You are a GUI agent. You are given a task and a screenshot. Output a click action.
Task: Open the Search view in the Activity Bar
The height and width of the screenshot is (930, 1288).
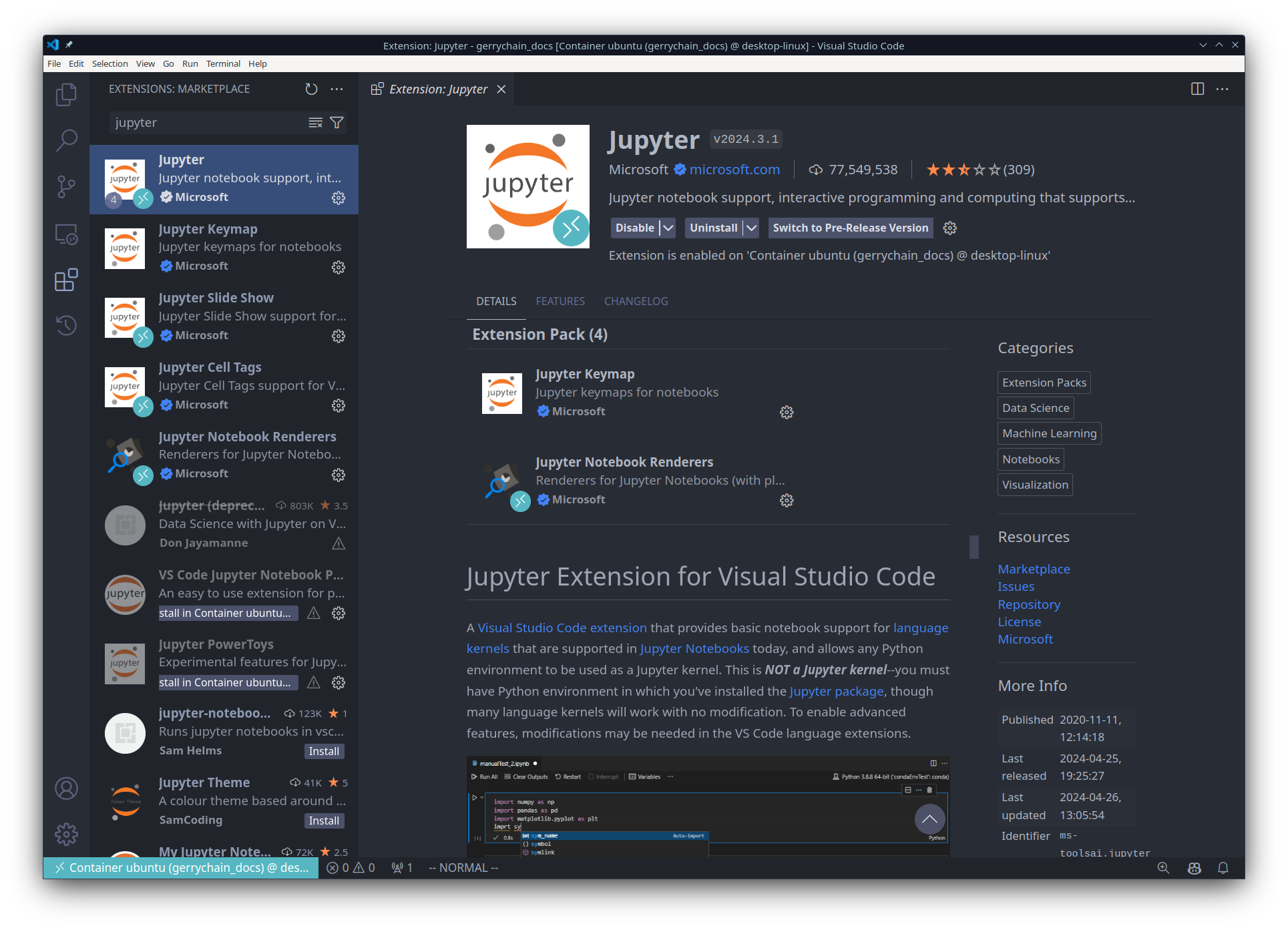pyautogui.click(x=66, y=140)
